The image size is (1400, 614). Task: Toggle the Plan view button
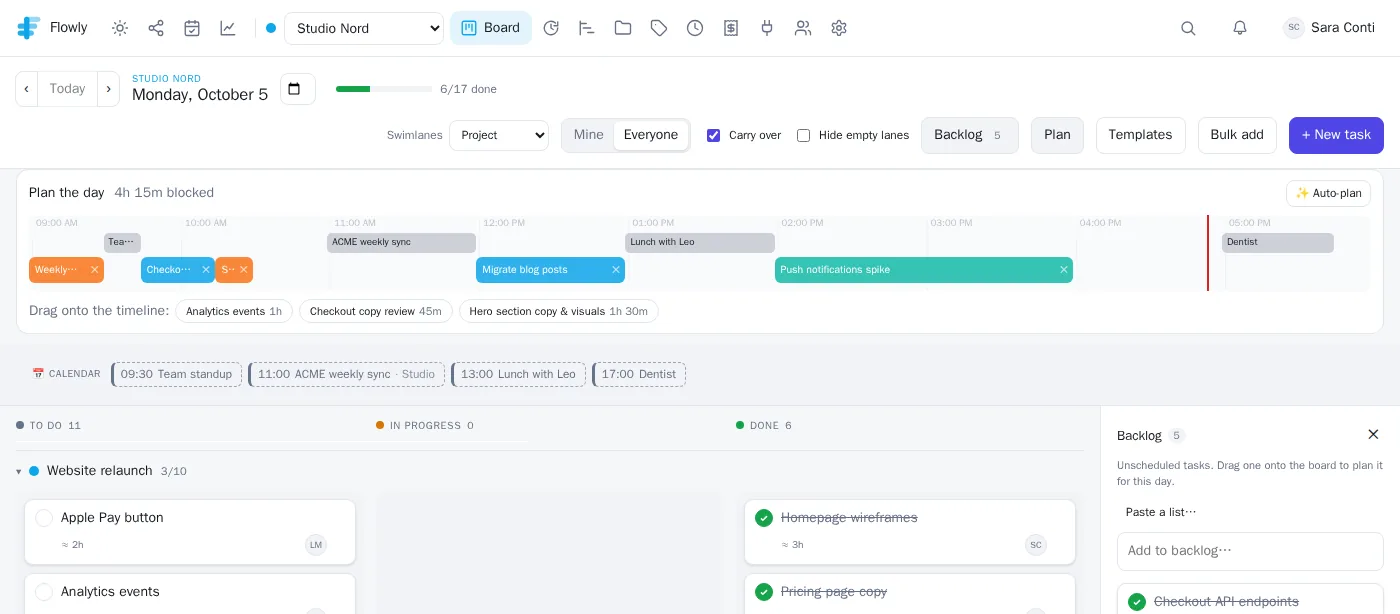coord(1057,135)
